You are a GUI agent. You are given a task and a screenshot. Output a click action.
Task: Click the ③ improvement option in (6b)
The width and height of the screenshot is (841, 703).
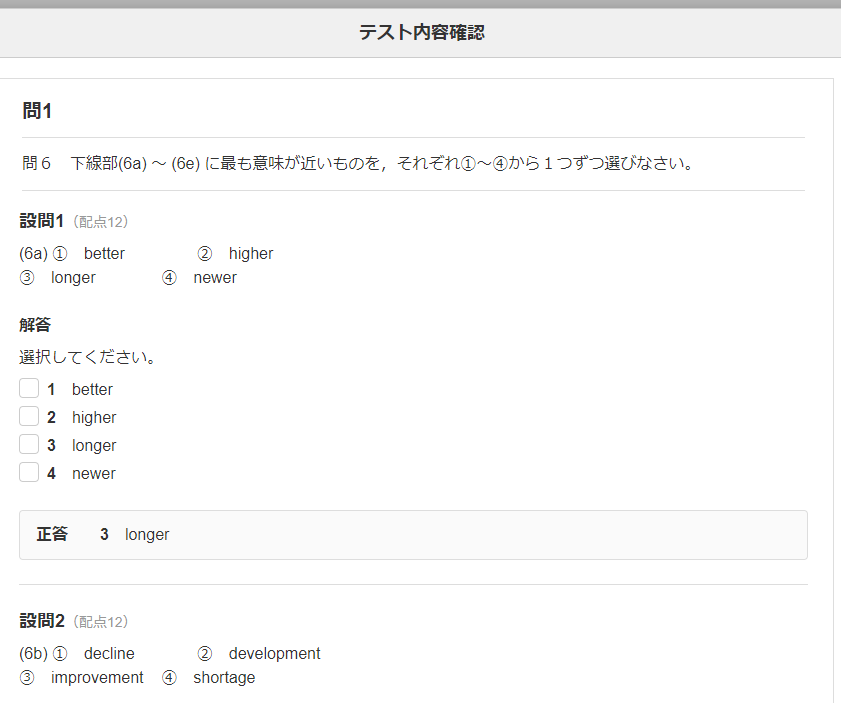tap(83, 678)
